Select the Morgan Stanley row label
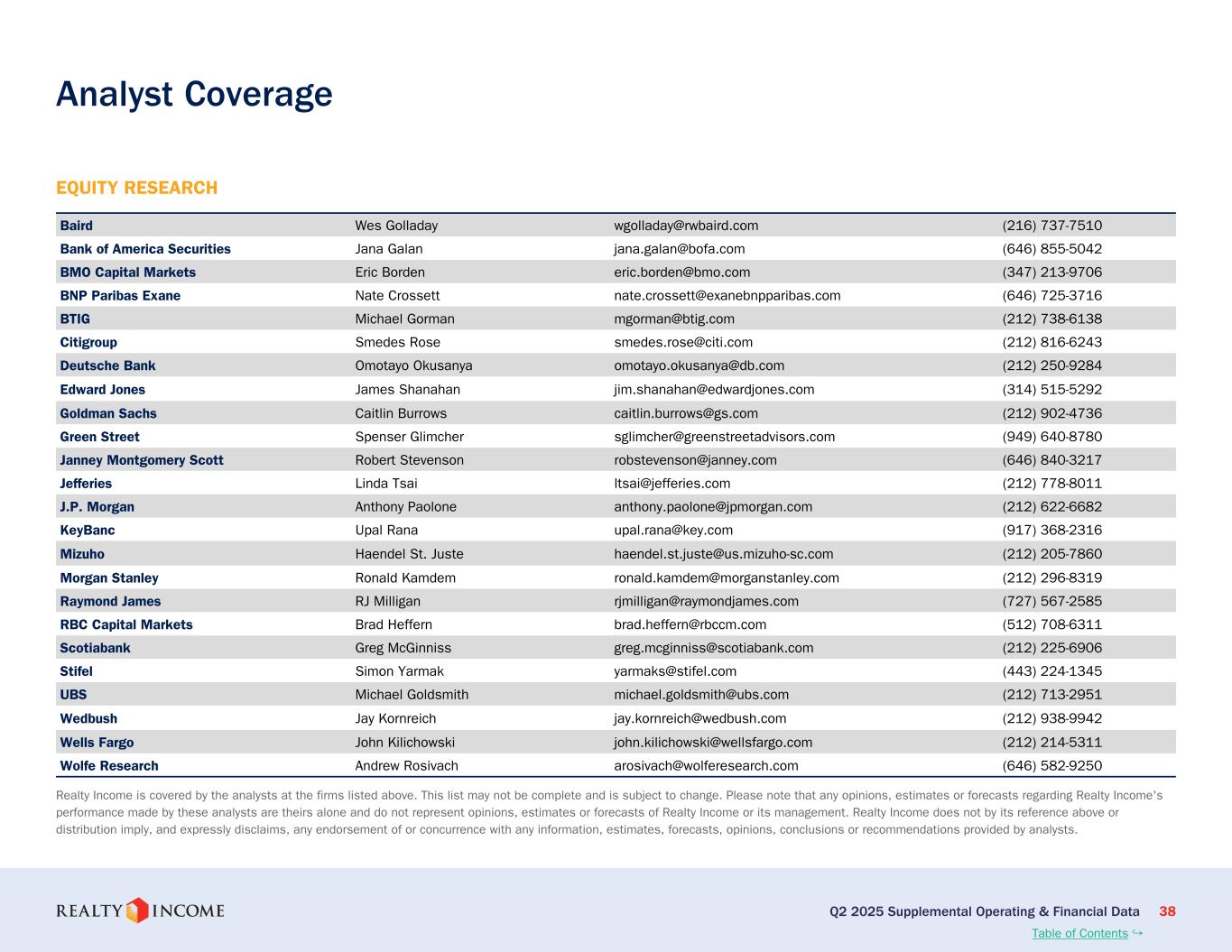 pyautogui.click(x=109, y=578)
